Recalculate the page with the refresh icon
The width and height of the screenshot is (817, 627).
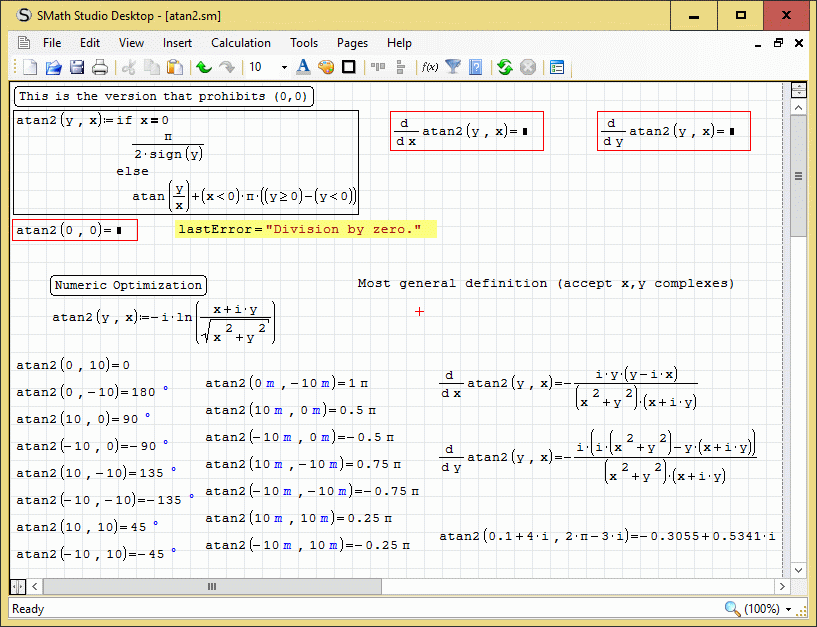(505, 67)
